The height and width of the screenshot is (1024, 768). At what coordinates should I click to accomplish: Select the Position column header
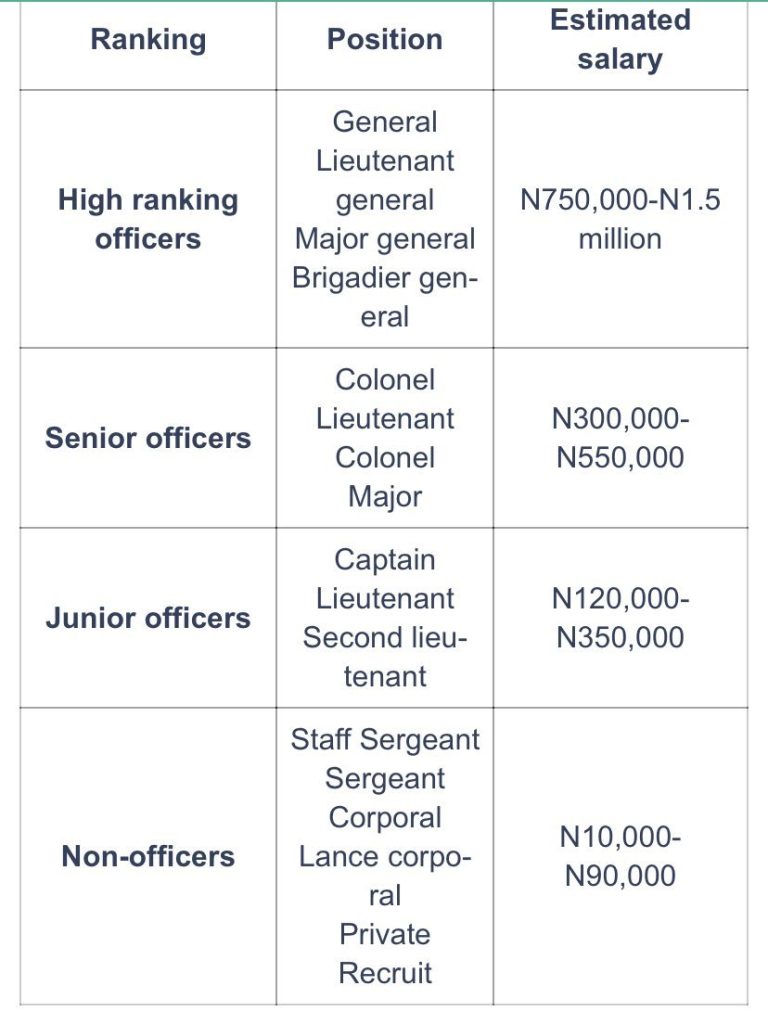pos(385,40)
